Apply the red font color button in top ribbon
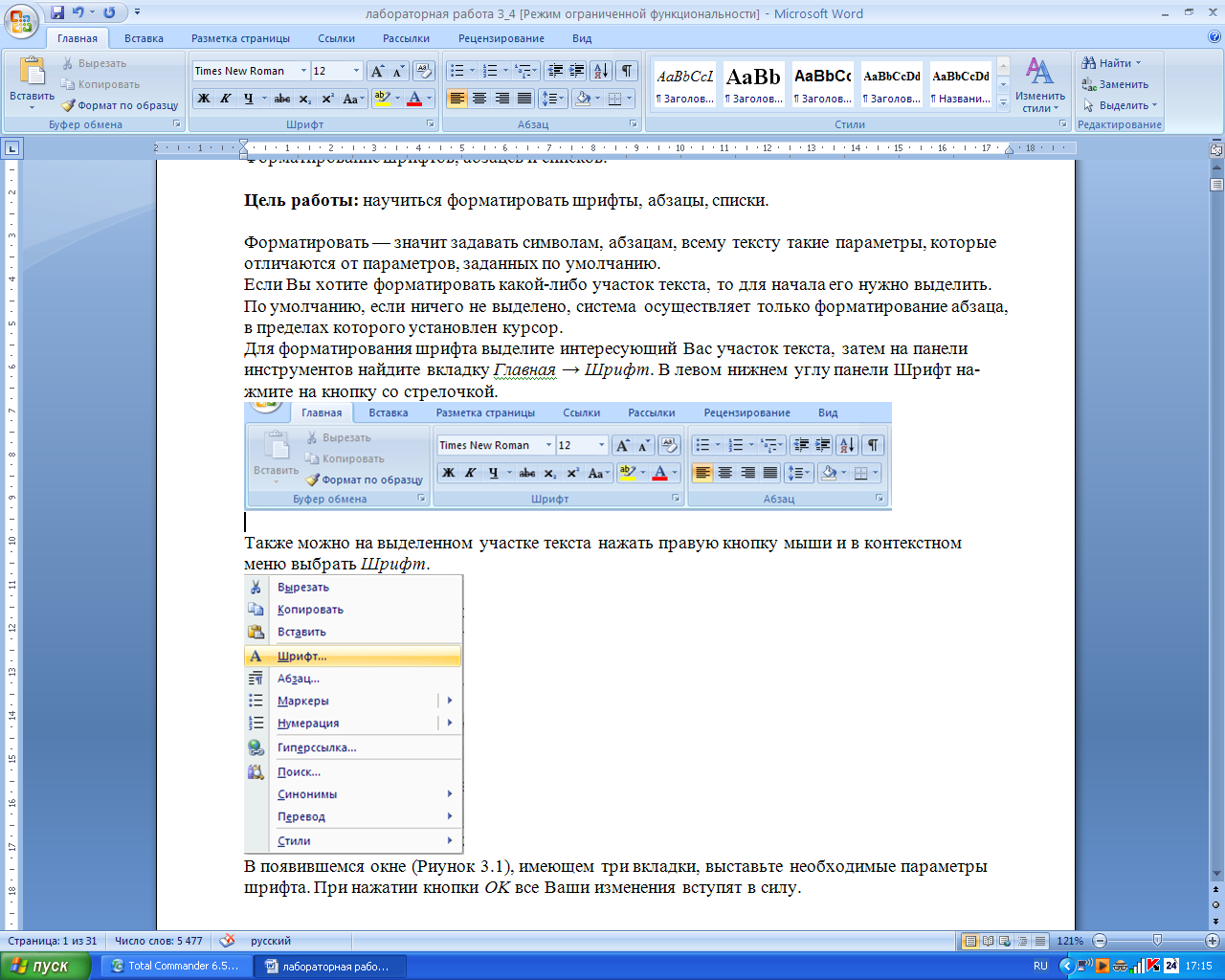1225x980 pixels. 414,99
